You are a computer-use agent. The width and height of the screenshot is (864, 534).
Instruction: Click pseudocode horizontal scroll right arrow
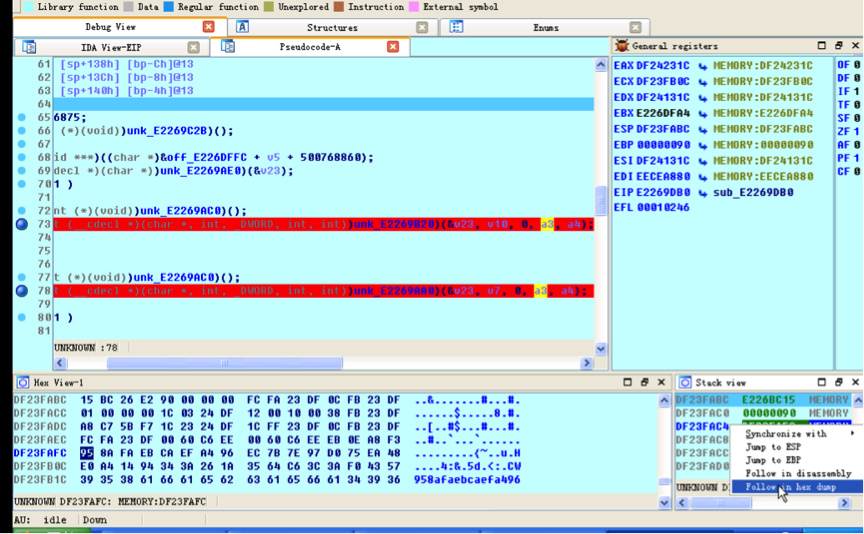coord(586,363)
